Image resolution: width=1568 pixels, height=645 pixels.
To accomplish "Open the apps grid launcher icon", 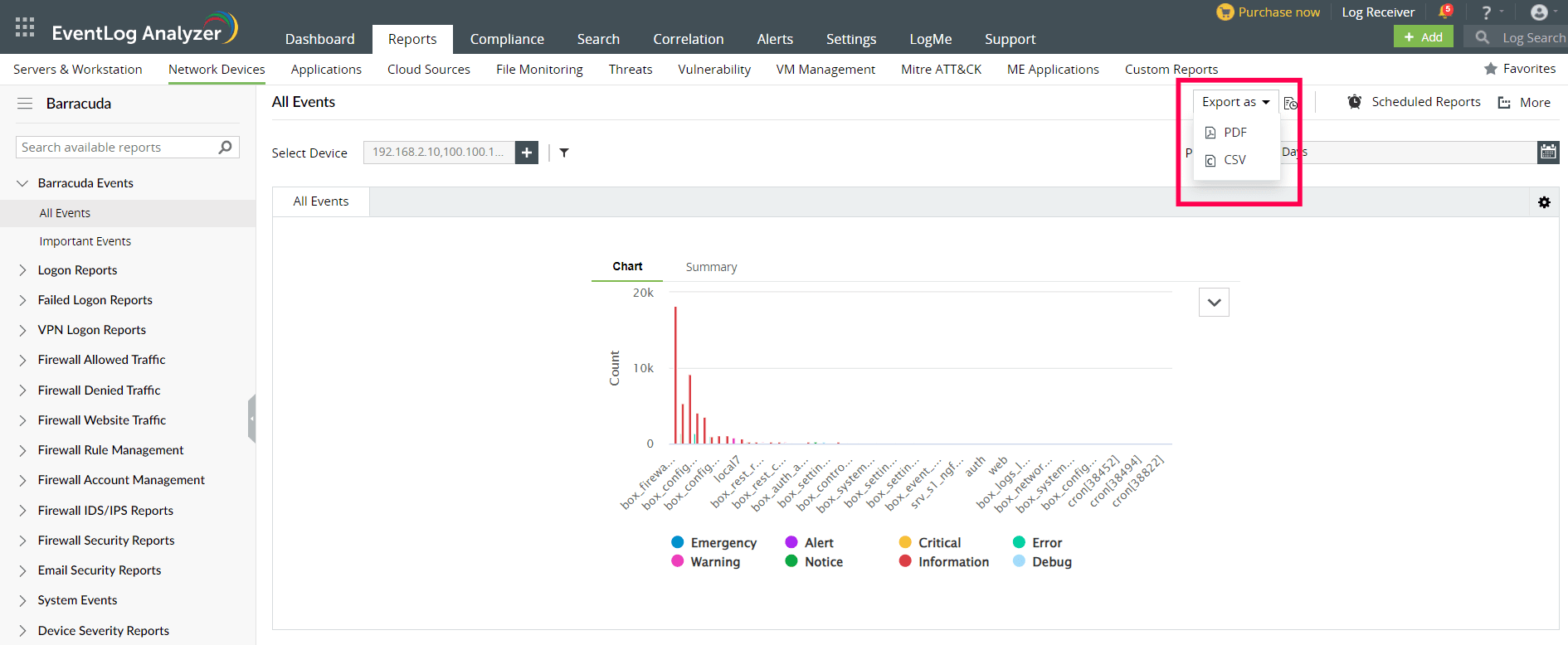I will pyautogui.click(x=25, y=27).
